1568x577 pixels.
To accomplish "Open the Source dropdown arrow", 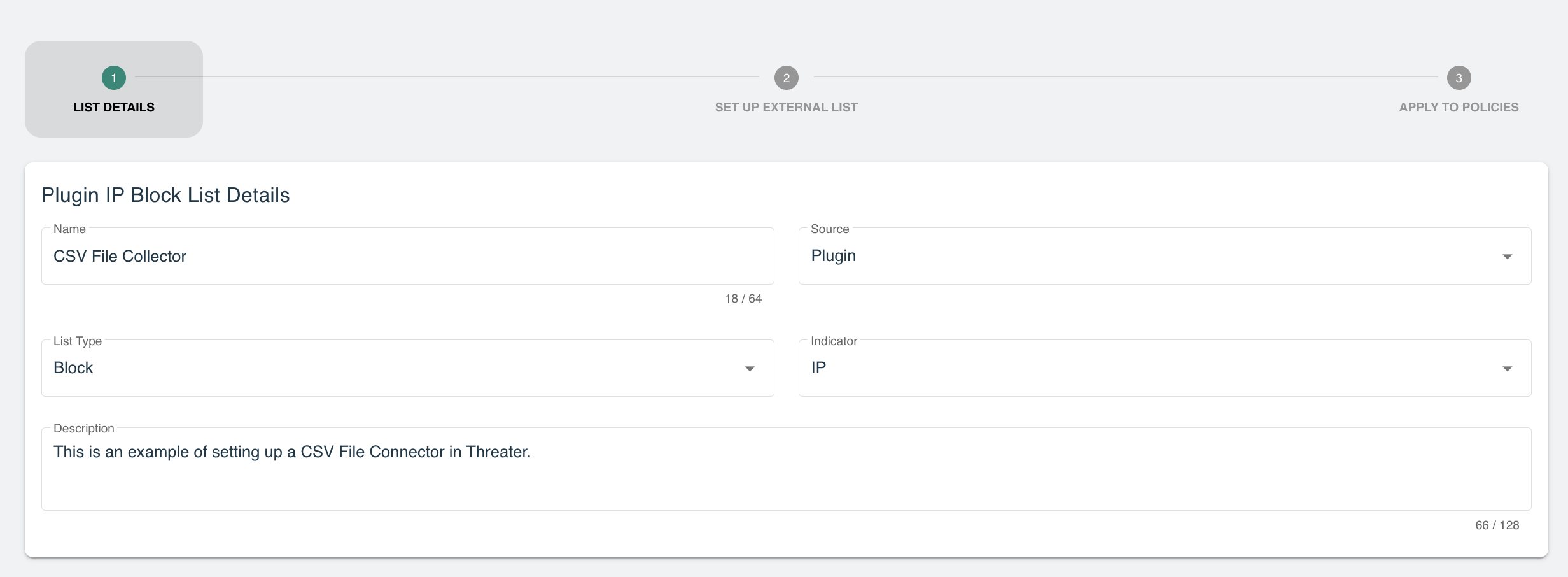I will (1507, 257).
